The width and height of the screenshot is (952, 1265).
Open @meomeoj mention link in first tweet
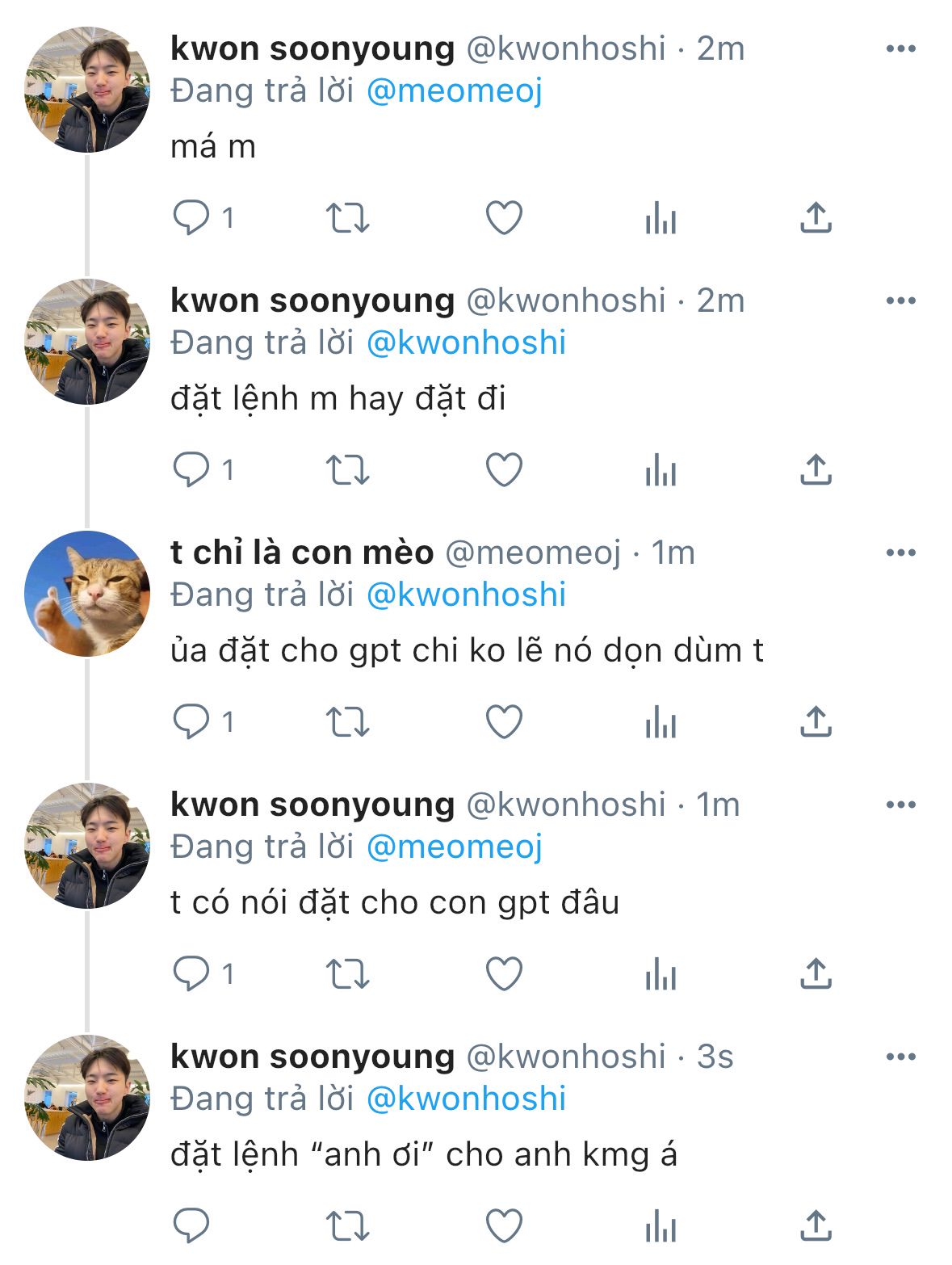click(455, 91)
